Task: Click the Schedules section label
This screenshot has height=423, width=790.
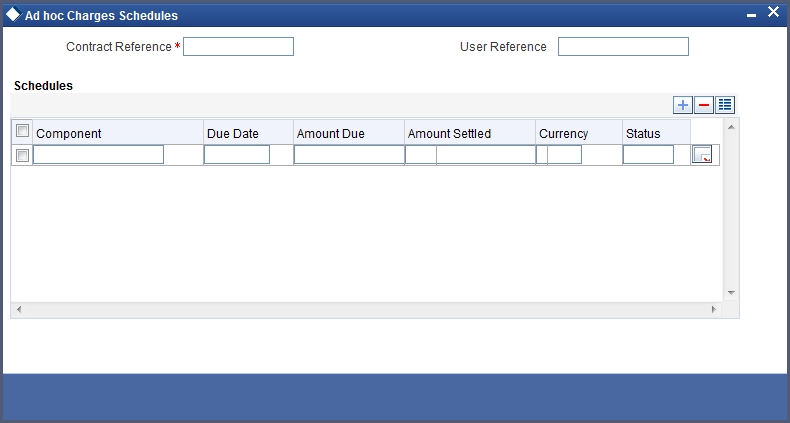Action: (43, 86)
